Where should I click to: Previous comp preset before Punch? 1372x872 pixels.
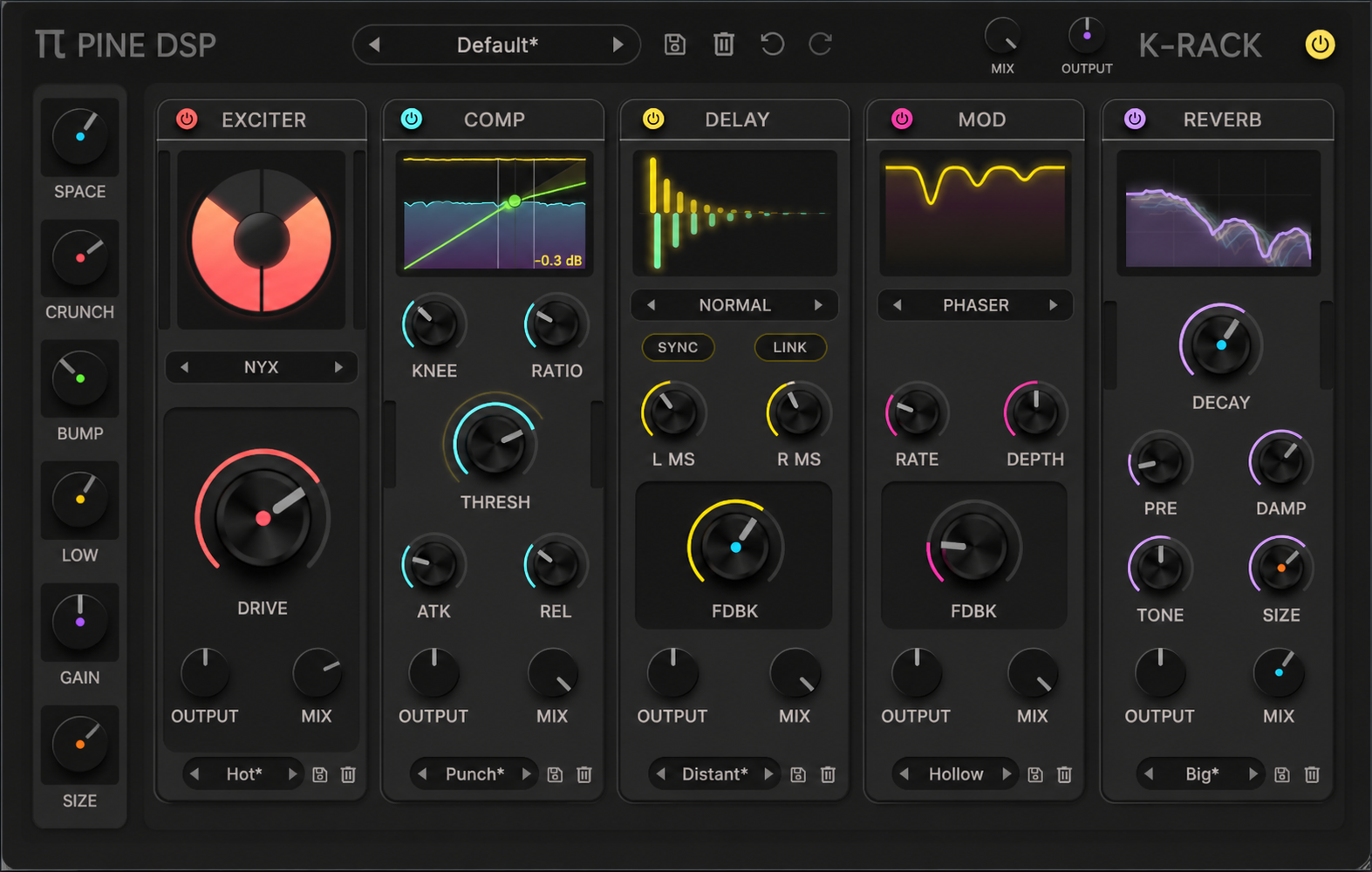tap(422, 774)
